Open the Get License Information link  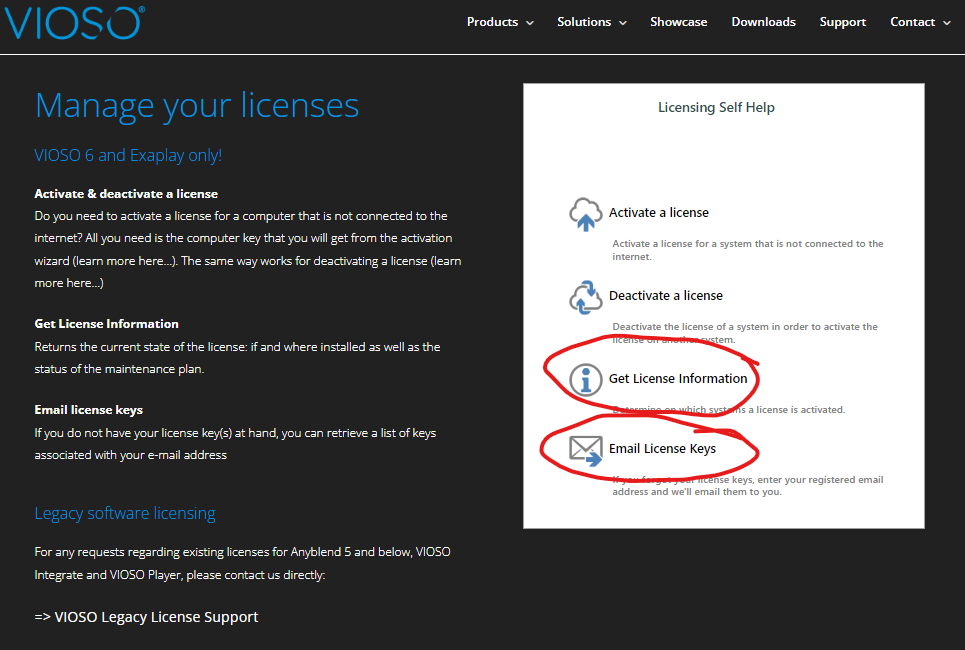(678, 379)
